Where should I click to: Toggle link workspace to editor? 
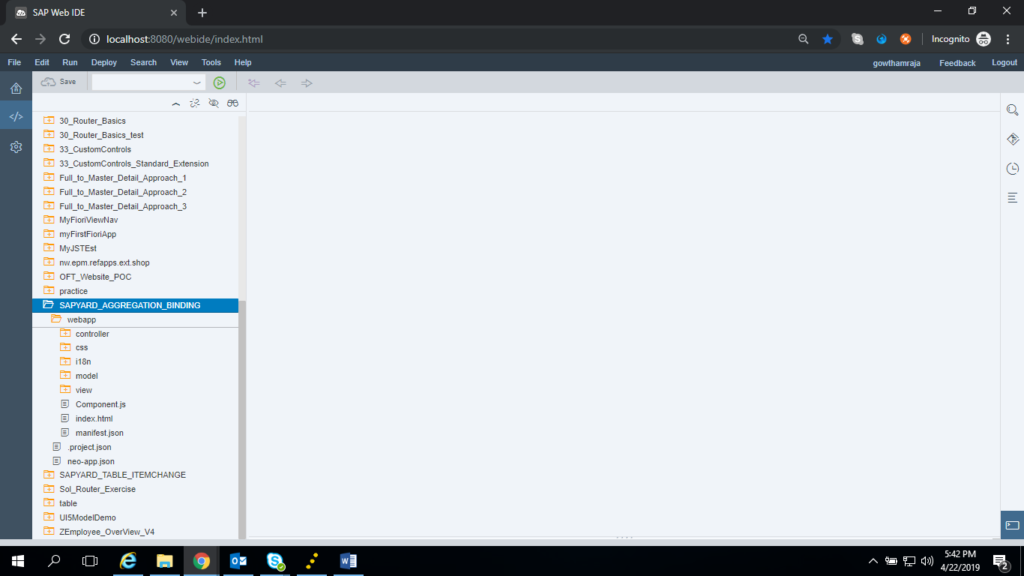pos(195,103)
